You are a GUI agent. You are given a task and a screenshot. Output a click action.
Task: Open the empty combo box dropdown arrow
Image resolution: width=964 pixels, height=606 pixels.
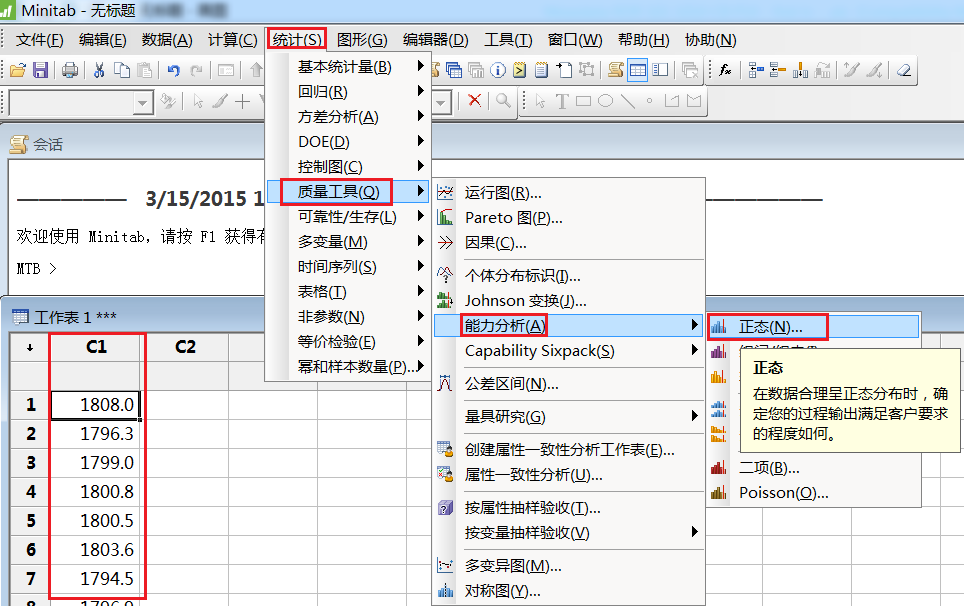coord(143,103)
